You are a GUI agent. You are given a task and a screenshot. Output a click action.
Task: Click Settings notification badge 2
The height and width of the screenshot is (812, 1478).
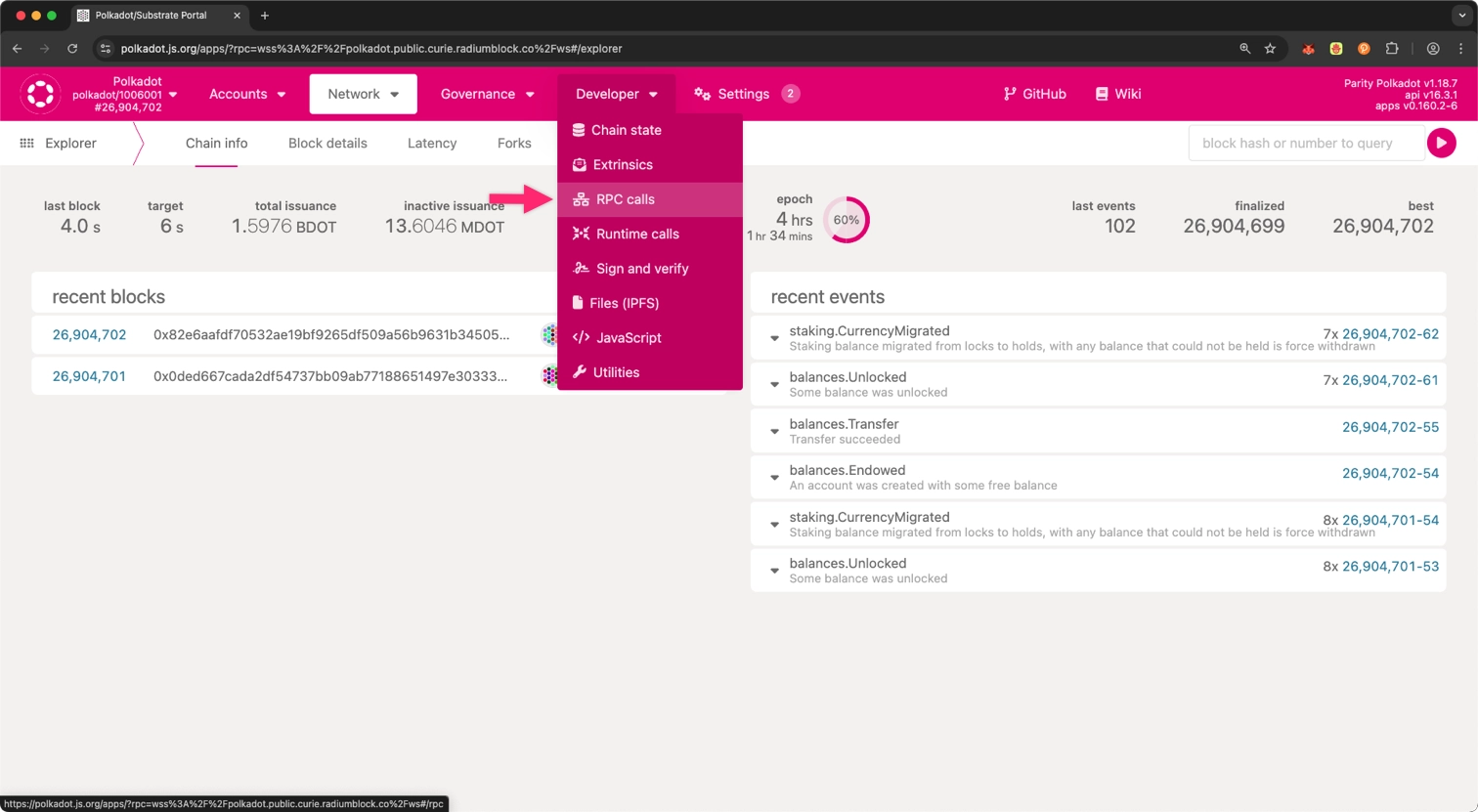coord(791,94)
